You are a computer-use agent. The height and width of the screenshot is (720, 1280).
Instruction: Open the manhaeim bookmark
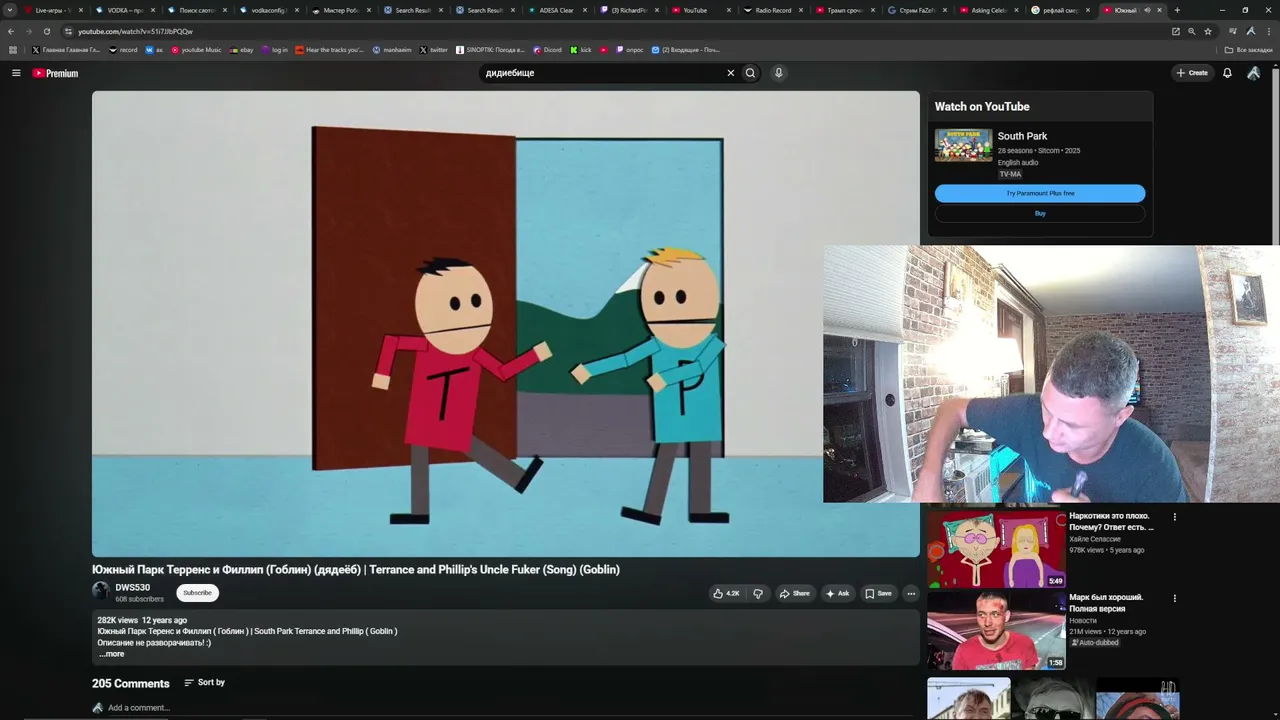point(391,50)
